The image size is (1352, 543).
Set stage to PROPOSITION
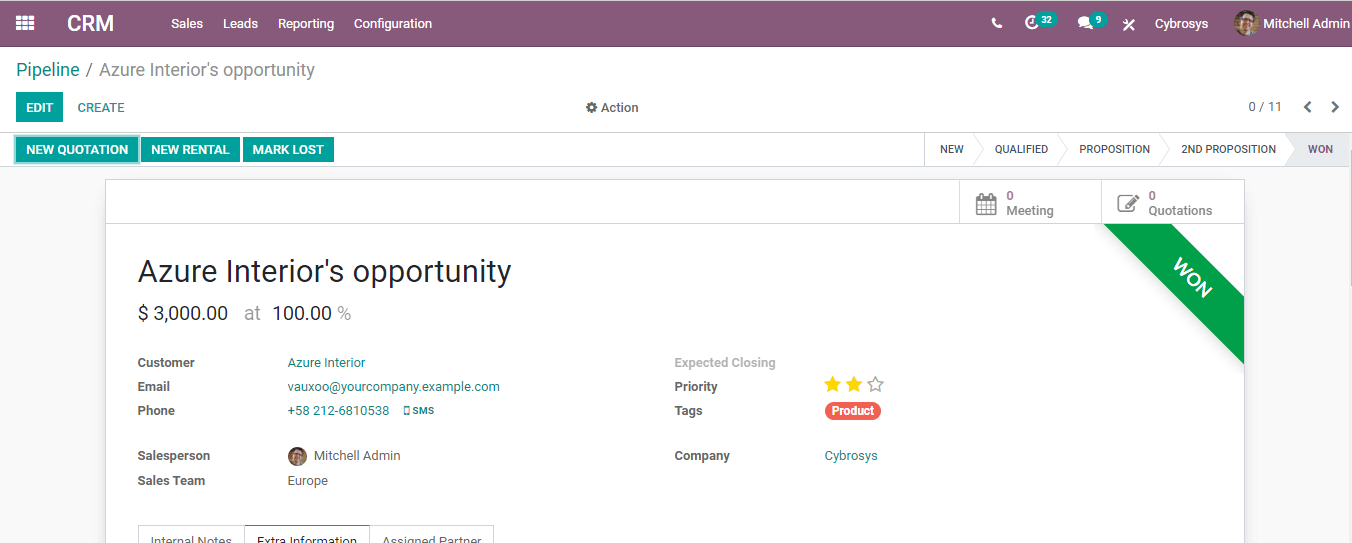[1114, 149]
